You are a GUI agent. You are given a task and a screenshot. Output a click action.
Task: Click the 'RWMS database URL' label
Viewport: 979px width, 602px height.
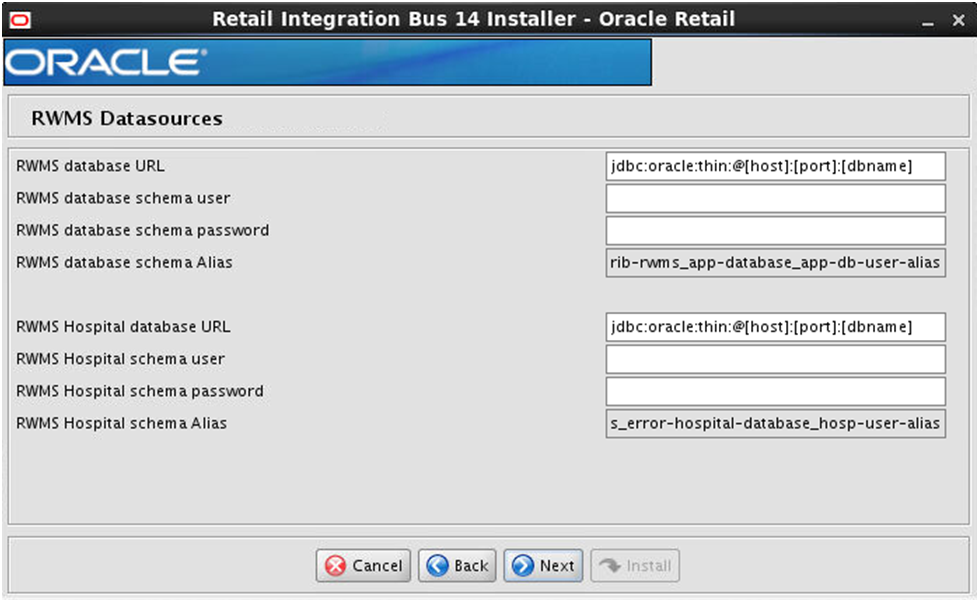91,166
